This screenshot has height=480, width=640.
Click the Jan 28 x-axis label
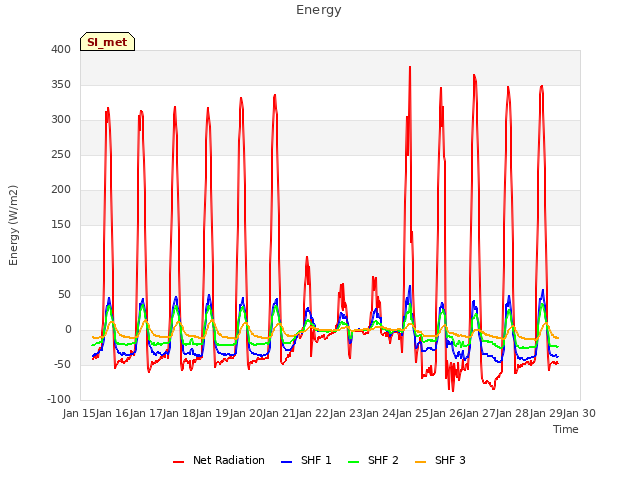(x=512, y=413)
